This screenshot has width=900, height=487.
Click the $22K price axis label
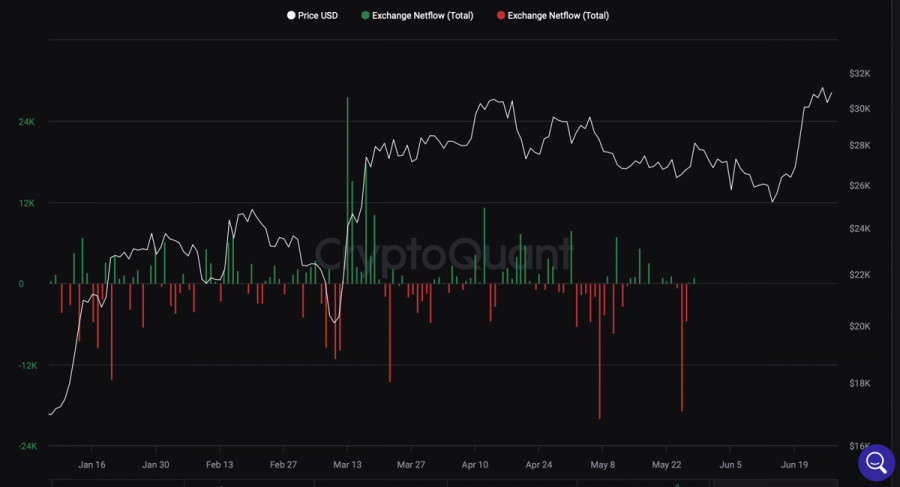(x=860, y=275)
